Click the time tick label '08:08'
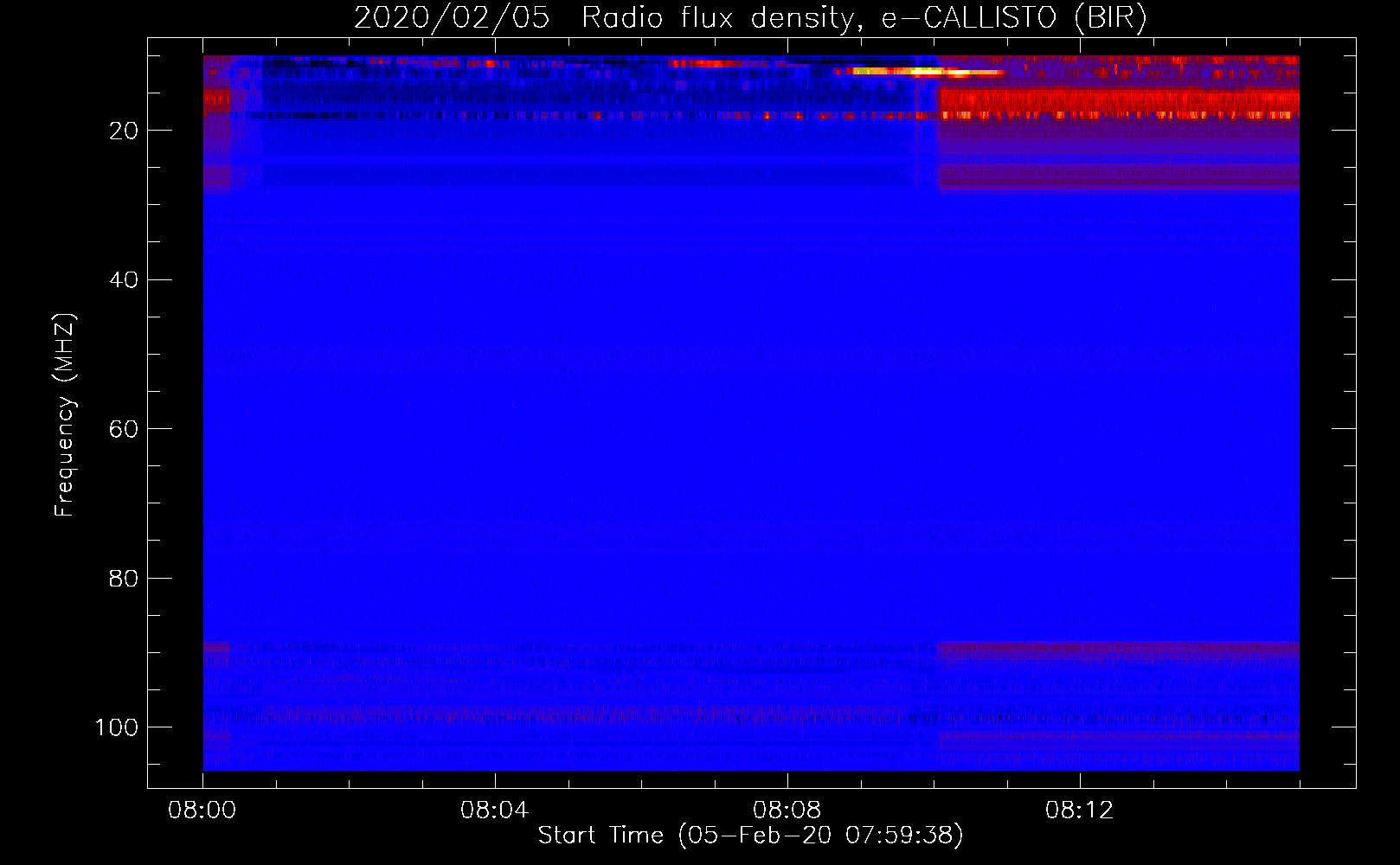This screenshot has width=1400, height=865. coord(787,811)
